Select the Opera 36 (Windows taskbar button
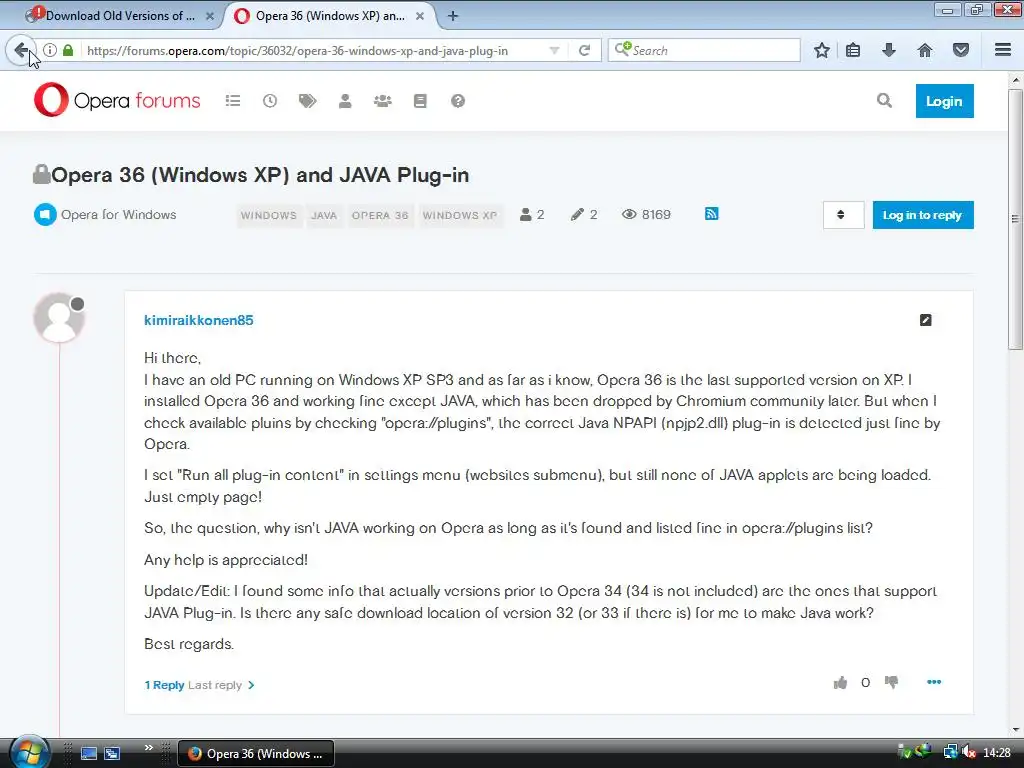This screenshot has height=768, width=1024. [x=256, y=753]
